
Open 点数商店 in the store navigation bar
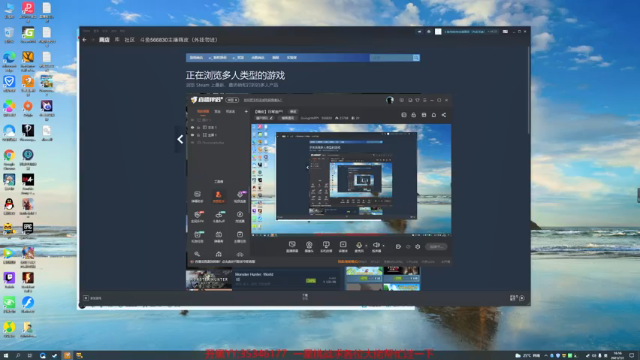pos(258,58)
